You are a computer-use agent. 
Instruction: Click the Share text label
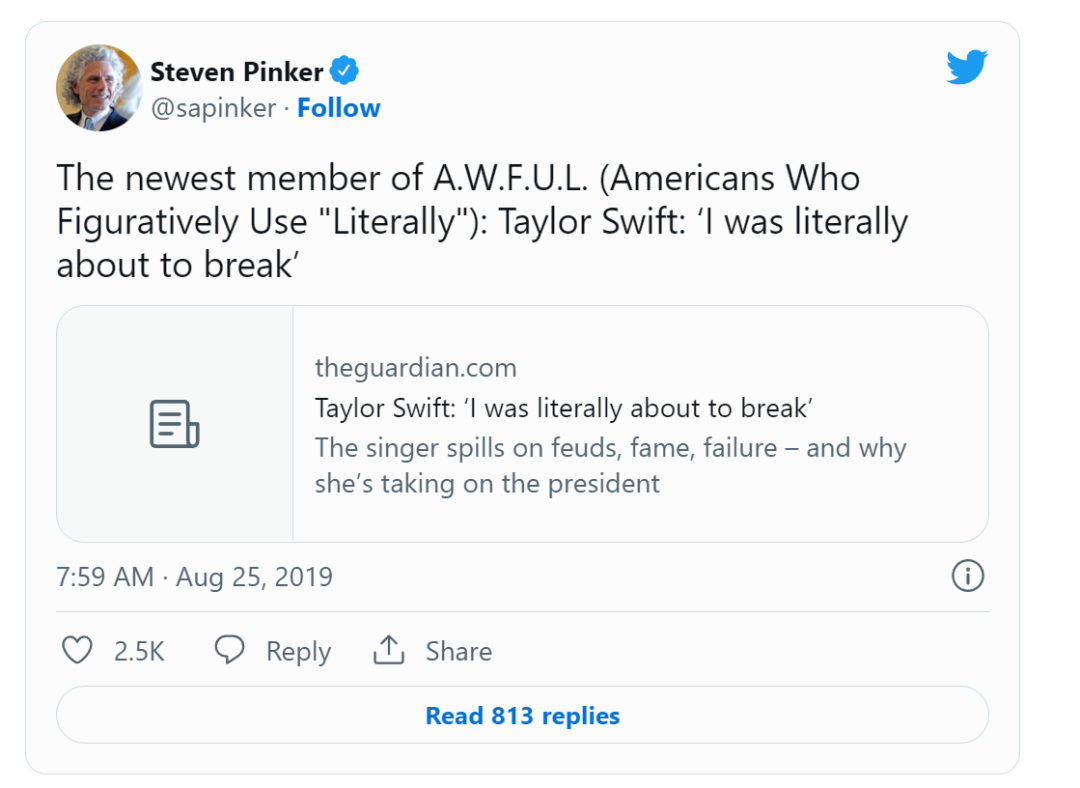tap(458, 652)
